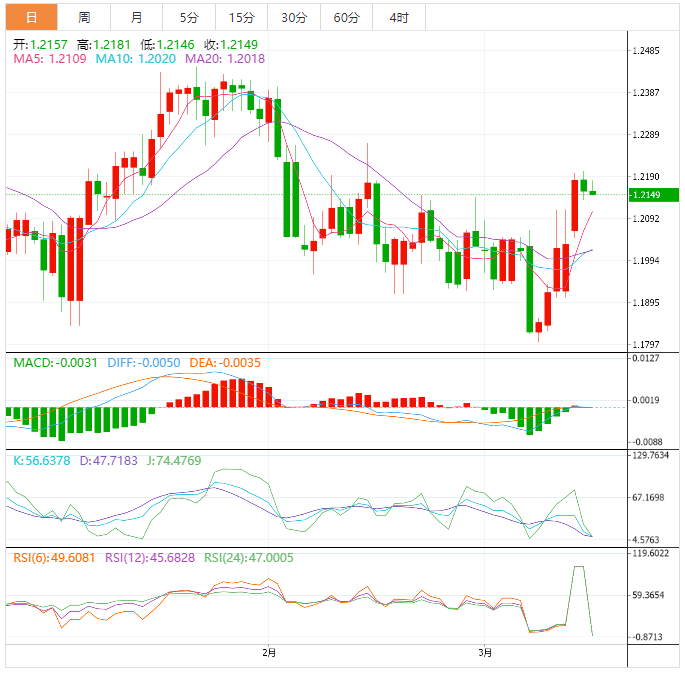Click the 3月 date marker on time axis
The width and height of the screenshot is (685, 673).
point(485,653)
